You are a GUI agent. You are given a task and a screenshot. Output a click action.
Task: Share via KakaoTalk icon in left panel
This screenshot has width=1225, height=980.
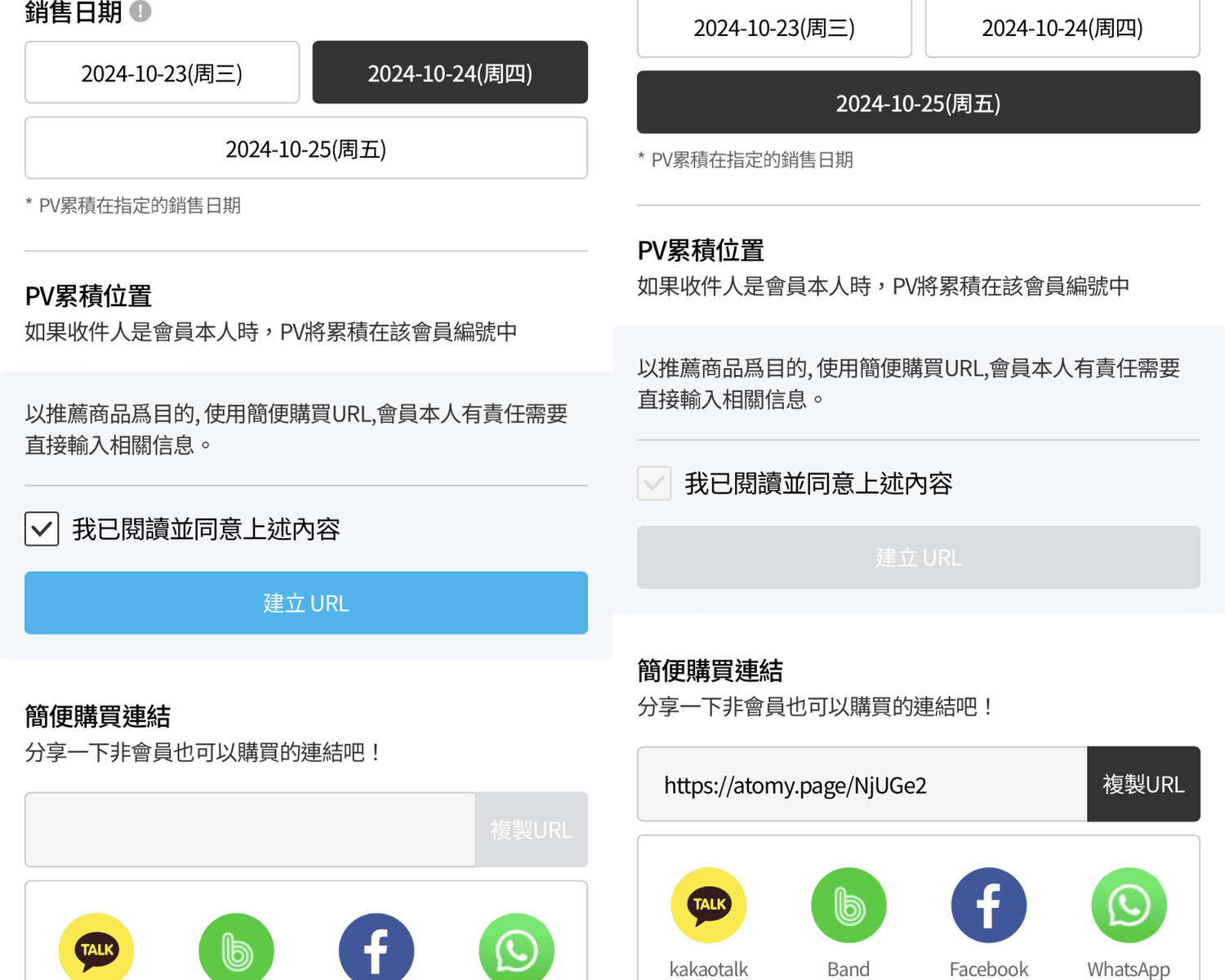[96, 947]
